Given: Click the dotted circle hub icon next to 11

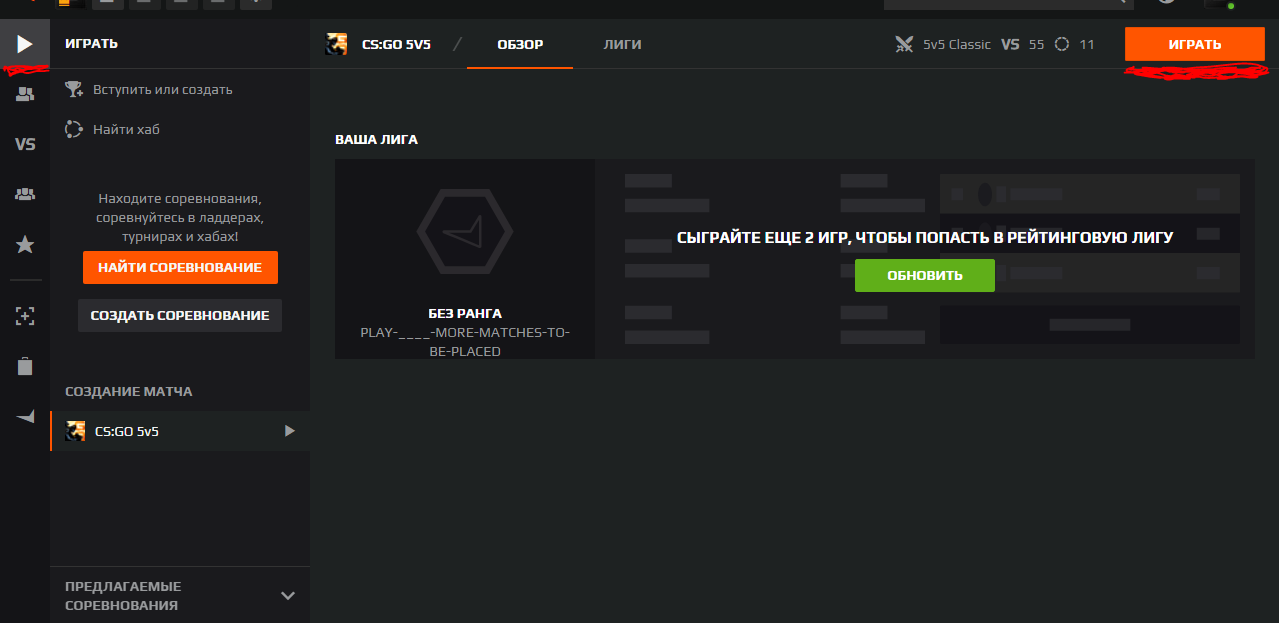Looking at the screenshot, I should pos(1062,44).
